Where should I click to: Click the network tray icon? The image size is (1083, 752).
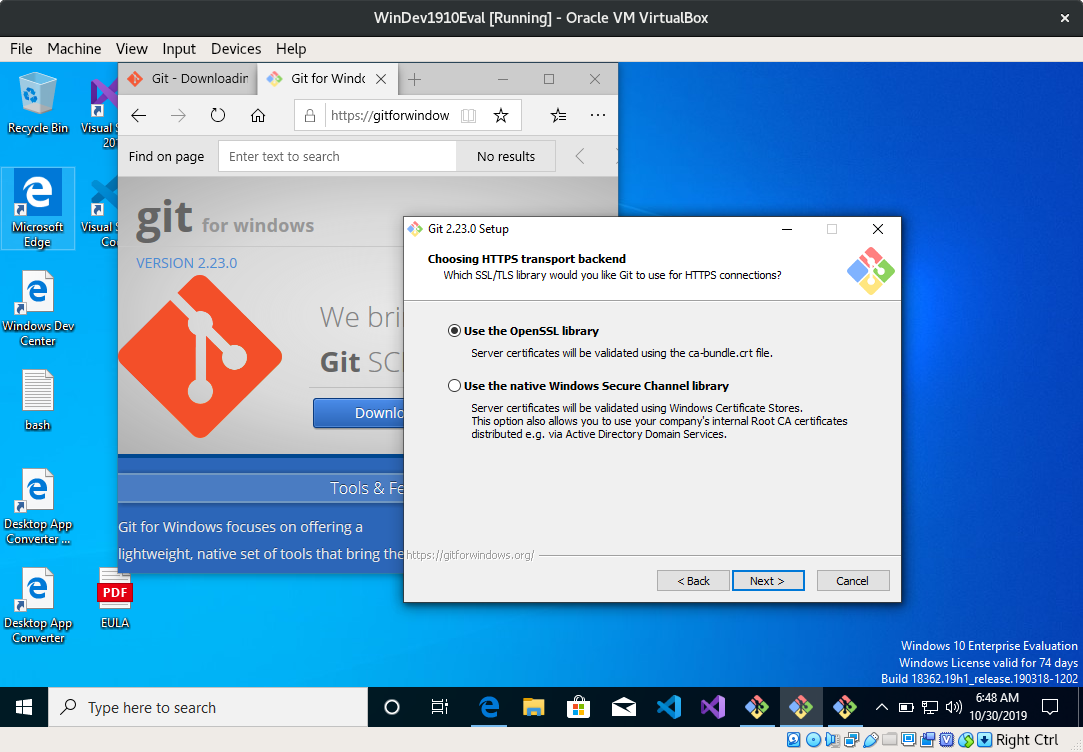(930, 707)
